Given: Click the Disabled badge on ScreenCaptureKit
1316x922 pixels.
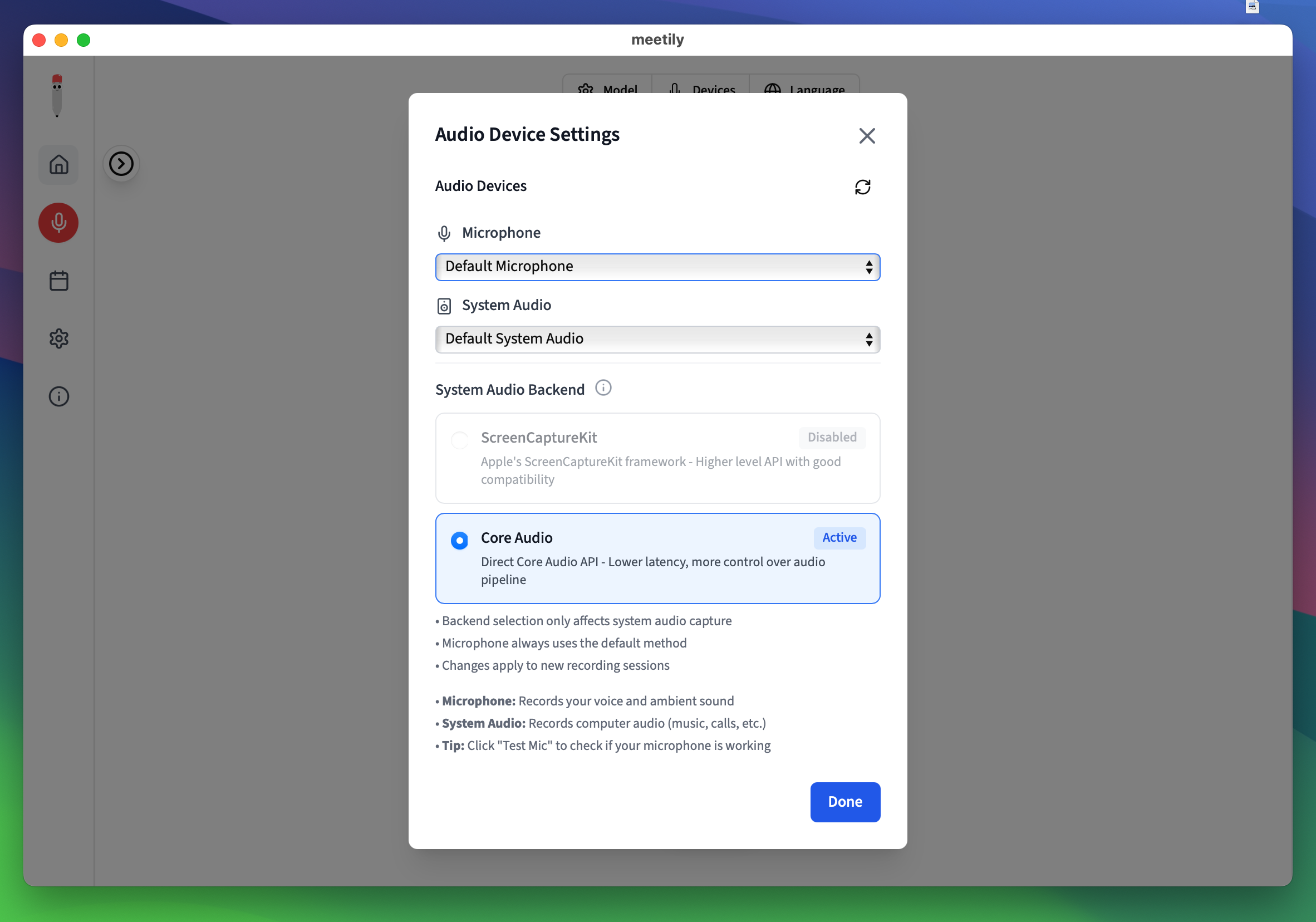Looking at the screenshot, I should tap(832, 438).
